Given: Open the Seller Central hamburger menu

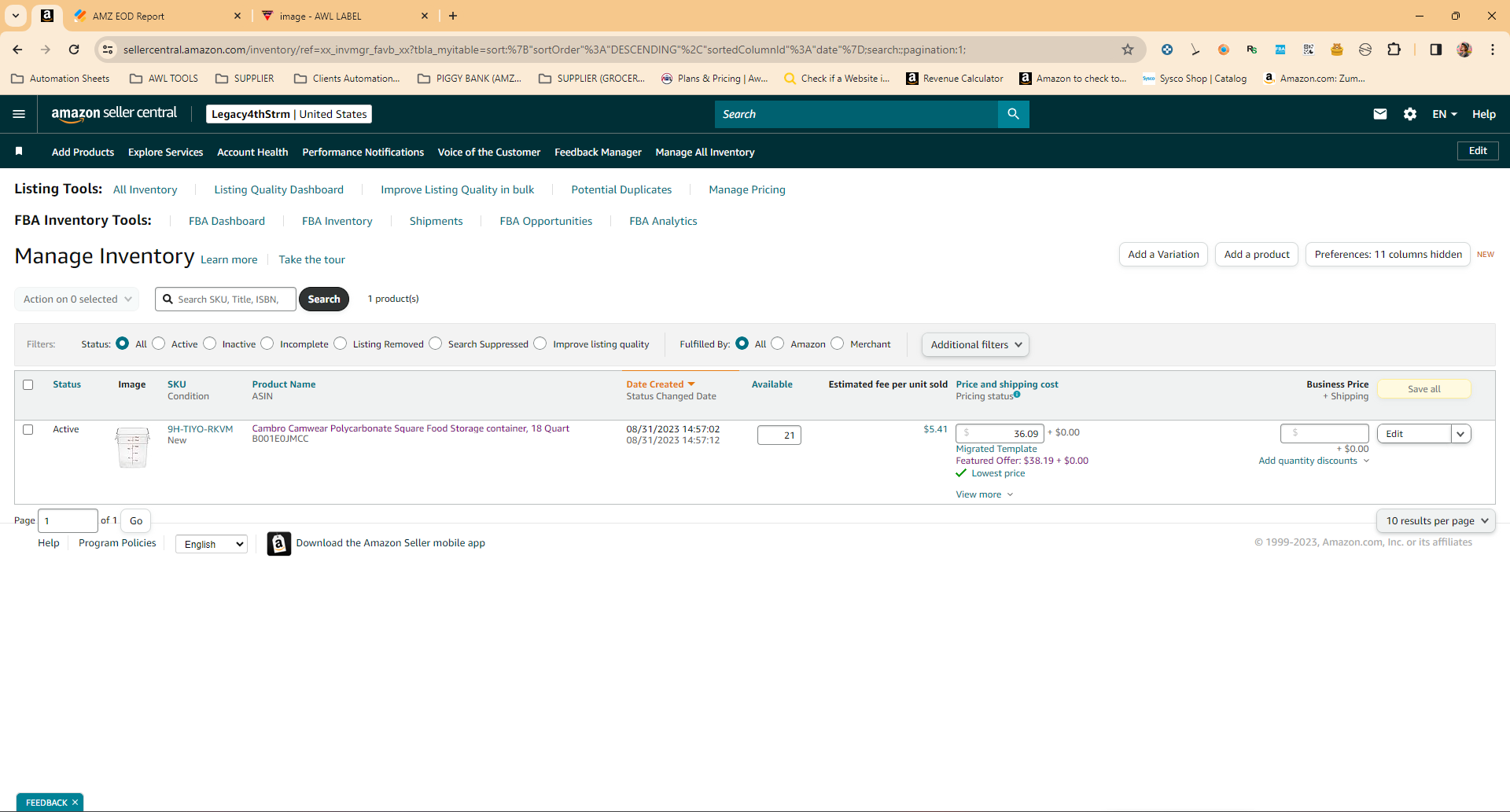Looking at the screenshot, I should click(19, 114).
